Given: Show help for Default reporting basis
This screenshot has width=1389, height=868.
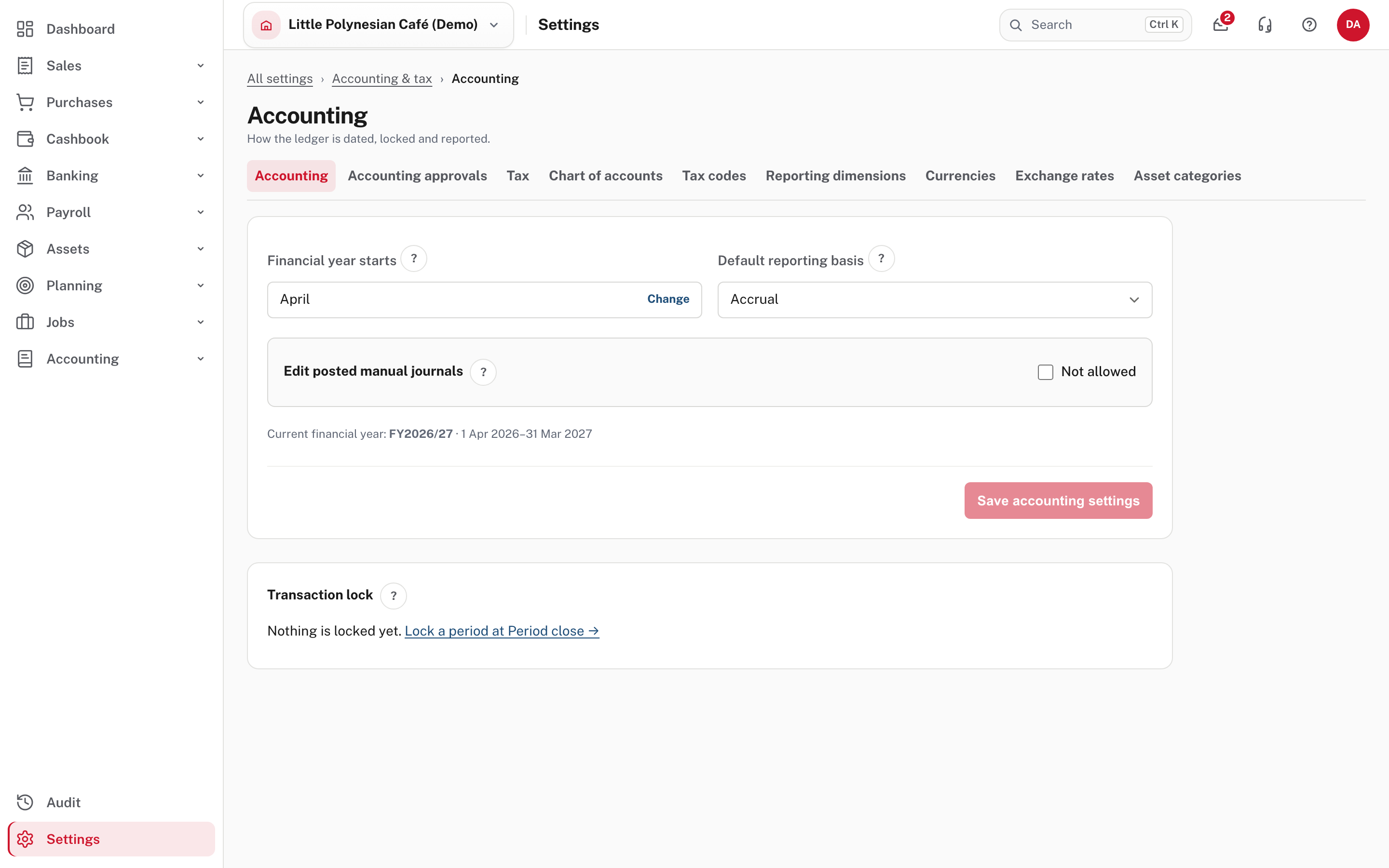Looking at the screenshot, I should pyautogui.click(x=881, y=259).
